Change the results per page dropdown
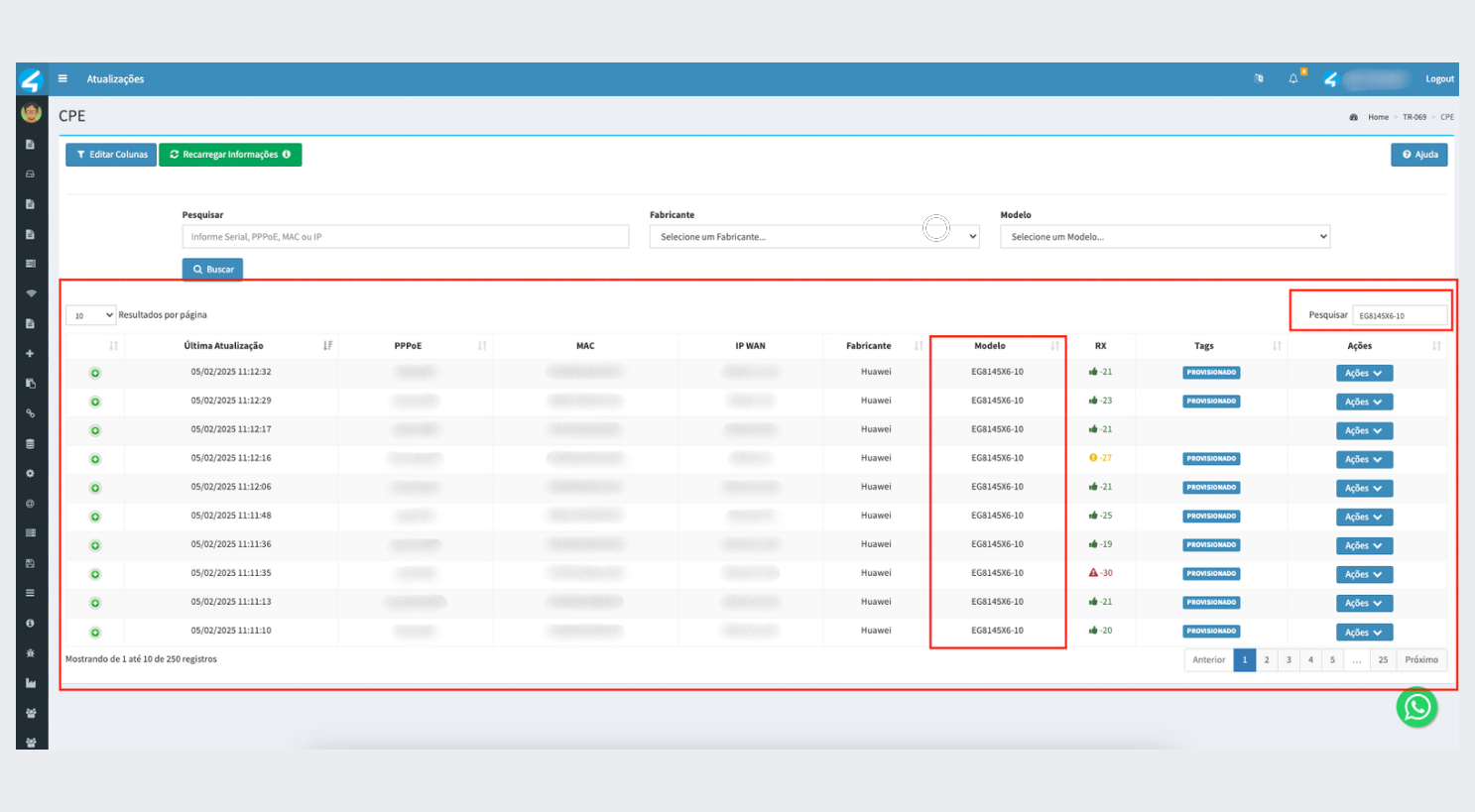 [x=90, y=315]
